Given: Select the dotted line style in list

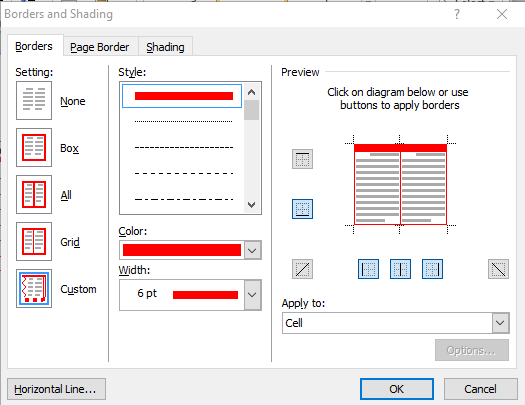Looking at the screenshot, I should (183, 122).
